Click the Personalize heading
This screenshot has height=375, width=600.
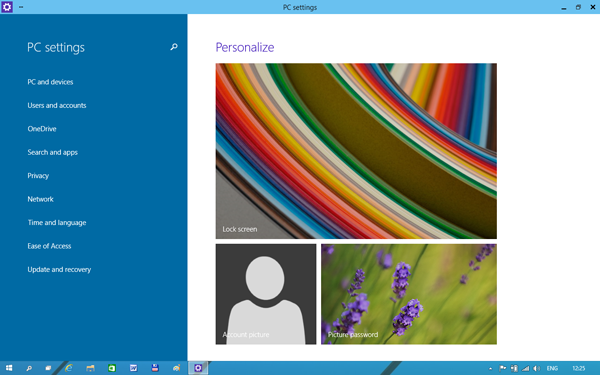coord(245,47)
